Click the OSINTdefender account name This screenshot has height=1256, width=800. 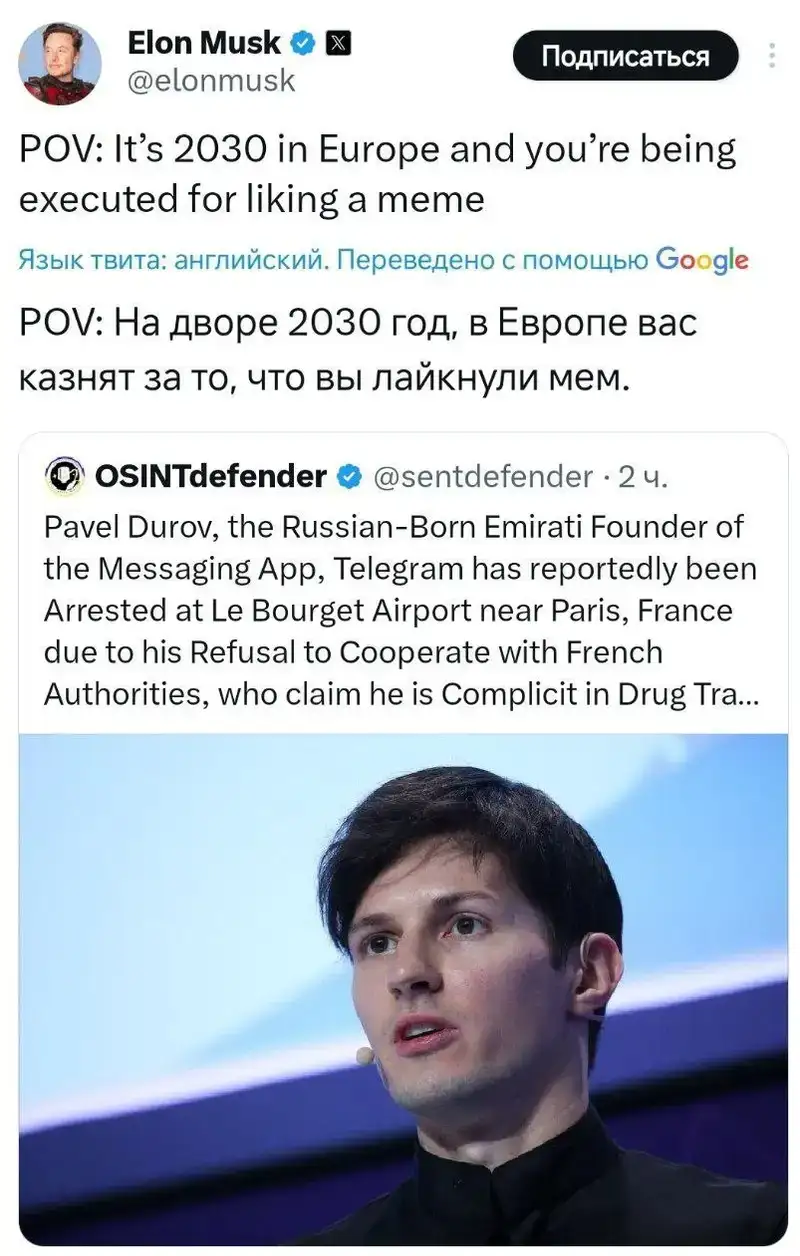(x=210, y=477)
